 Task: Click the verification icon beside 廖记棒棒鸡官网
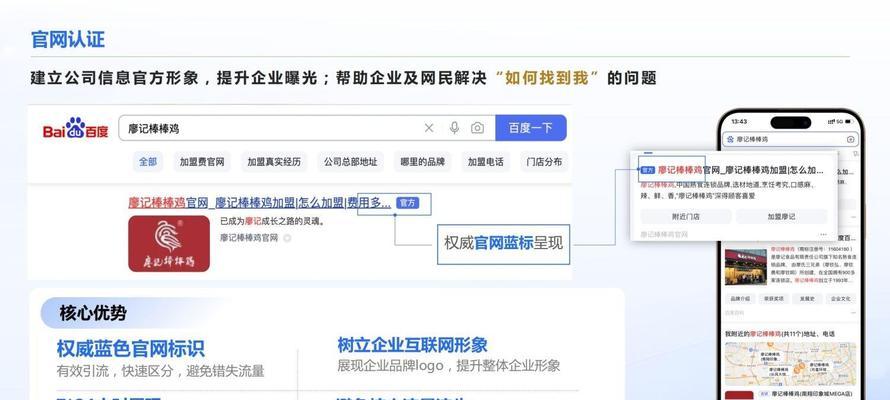coord(287,238)
